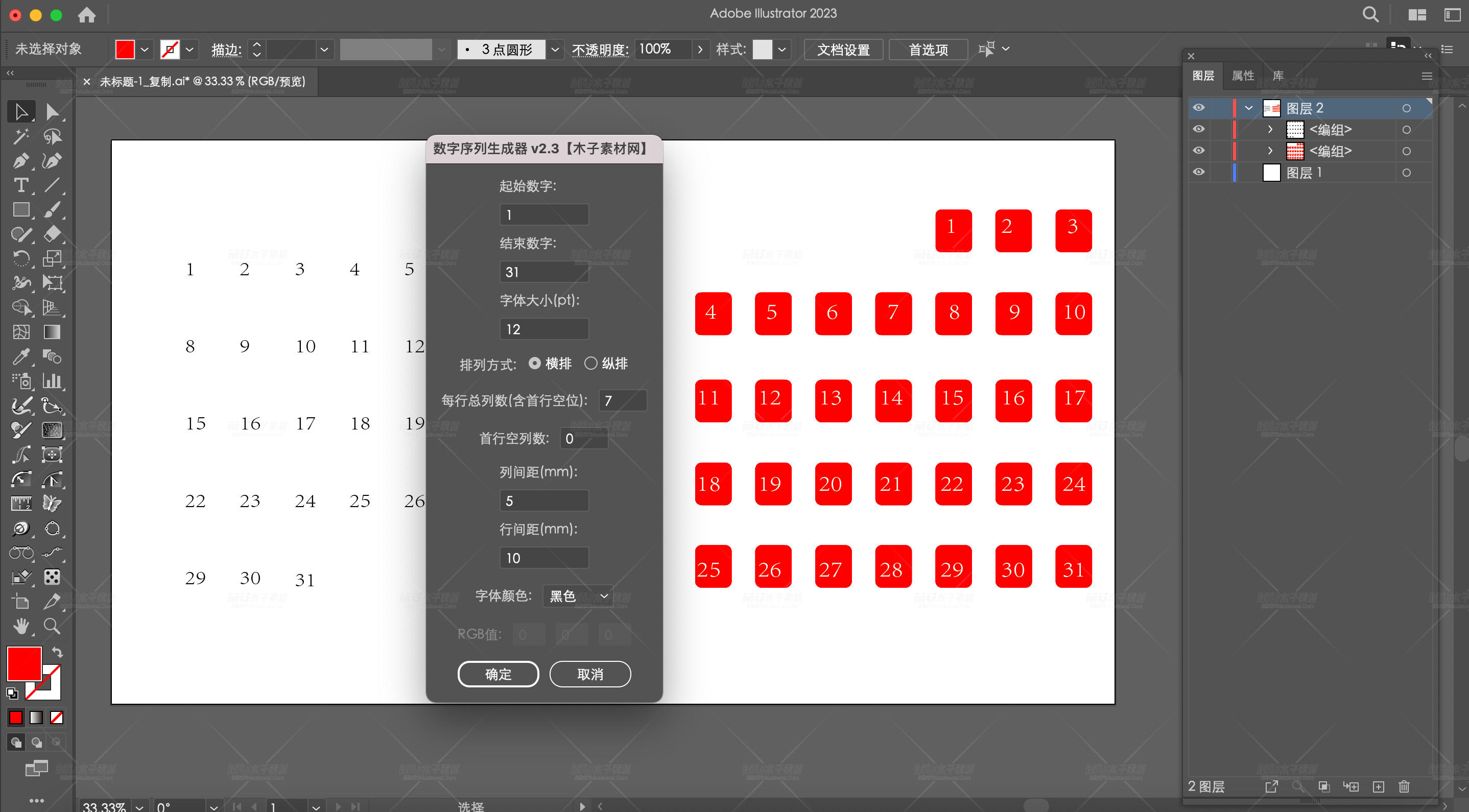Open stroke color dropdown in control bar
1469x812 pixels.
coord(190,50)
